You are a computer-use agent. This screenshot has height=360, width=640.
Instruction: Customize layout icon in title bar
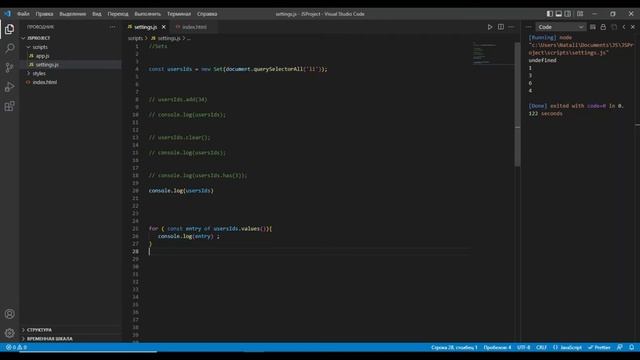click(580, 13)
